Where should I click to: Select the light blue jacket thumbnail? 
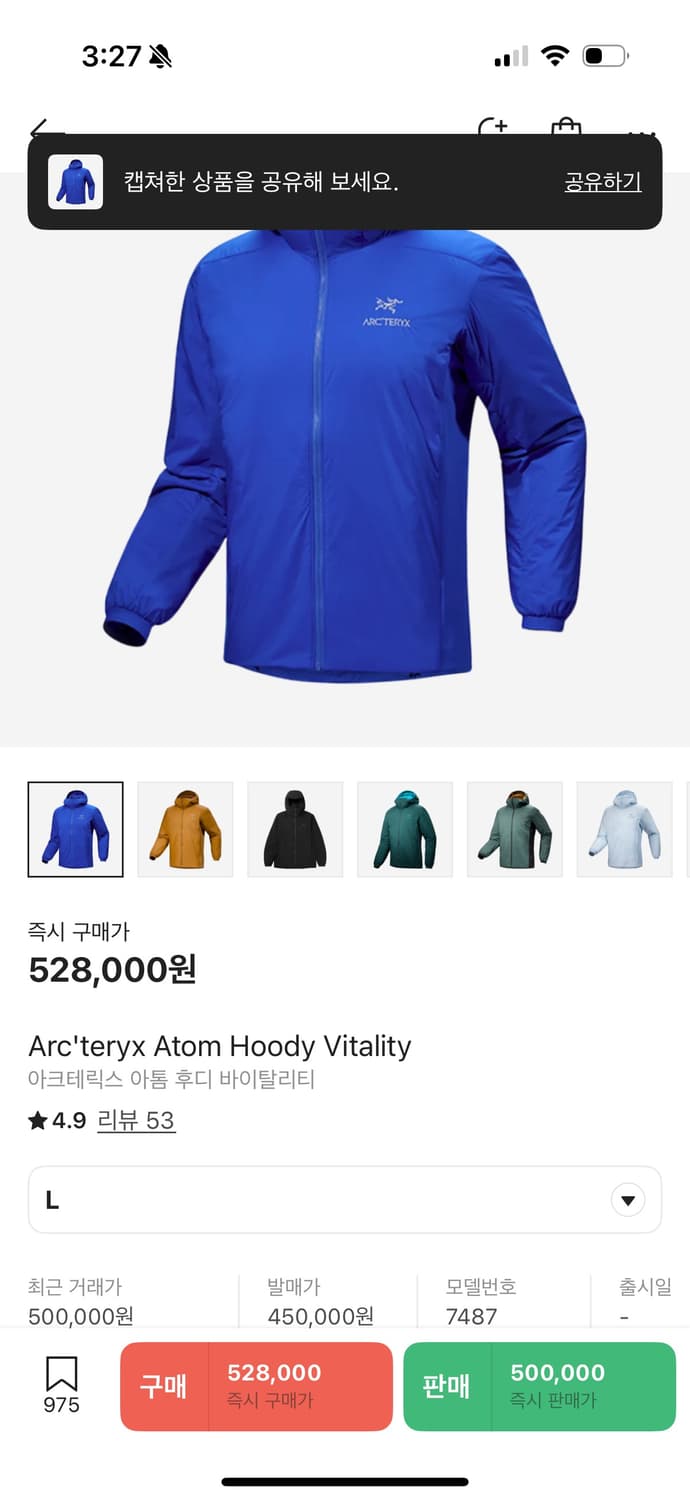tap(625, 829)
